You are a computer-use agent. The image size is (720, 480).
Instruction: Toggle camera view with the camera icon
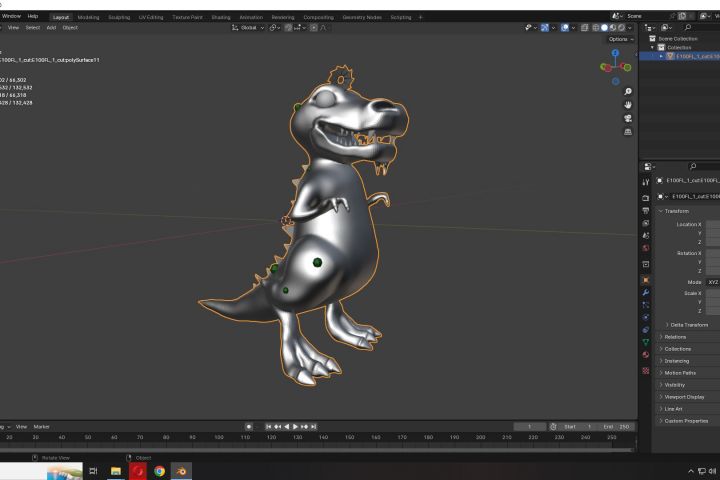point(628,118)
